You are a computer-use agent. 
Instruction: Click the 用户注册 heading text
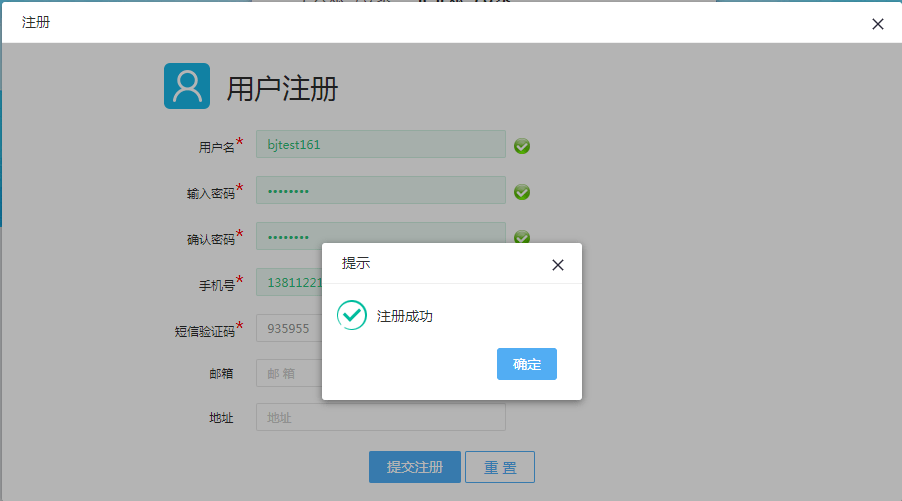pyautogui.click(x=282, y=89)
